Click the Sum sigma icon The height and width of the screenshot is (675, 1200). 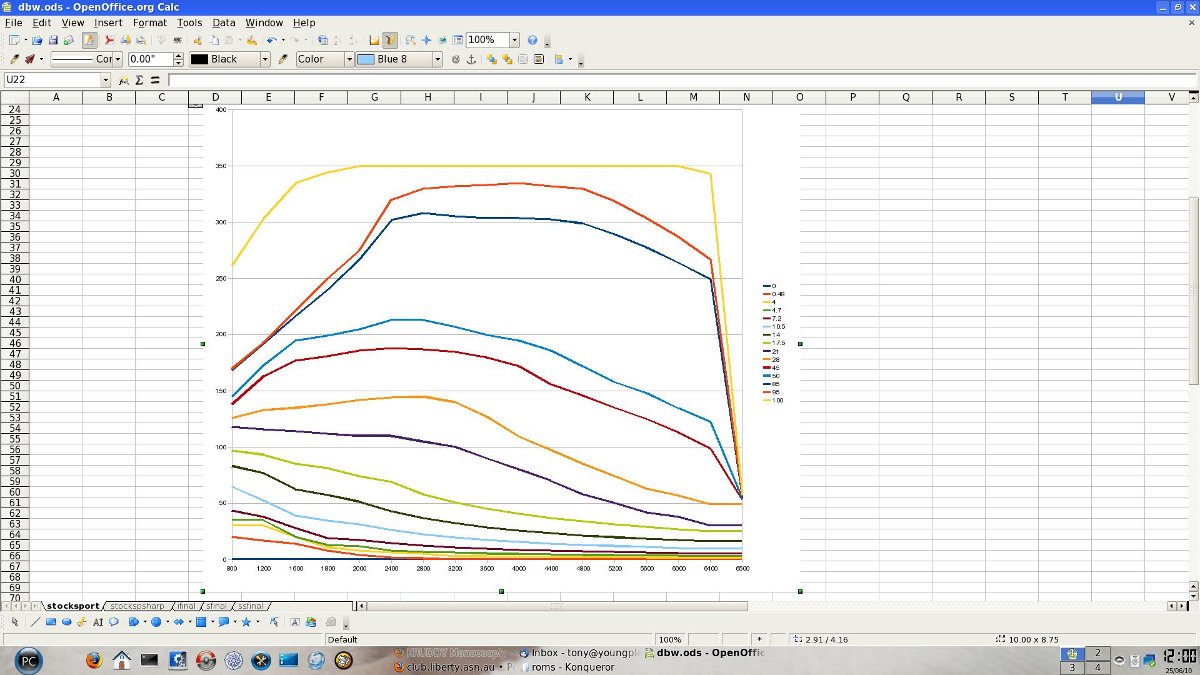coord(139,80)
